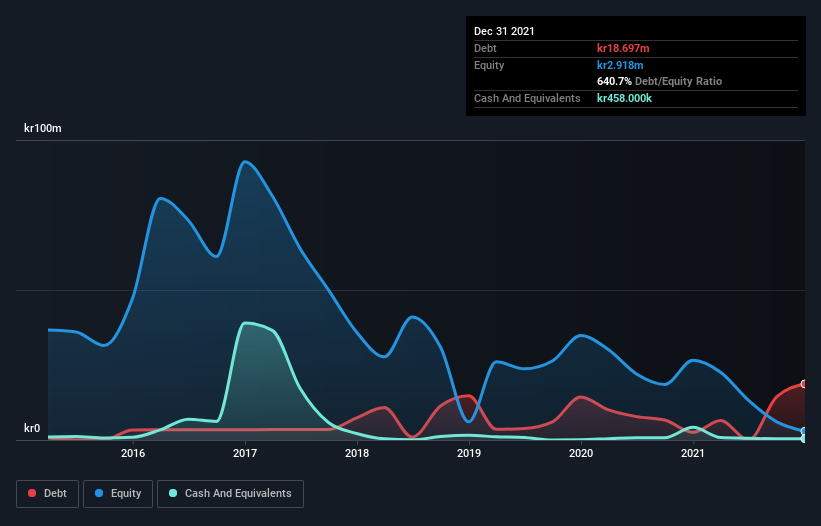Click the Debt peak near 2019
The height and width of the screenshot is (526, 821).
click(x=469, y=396)
